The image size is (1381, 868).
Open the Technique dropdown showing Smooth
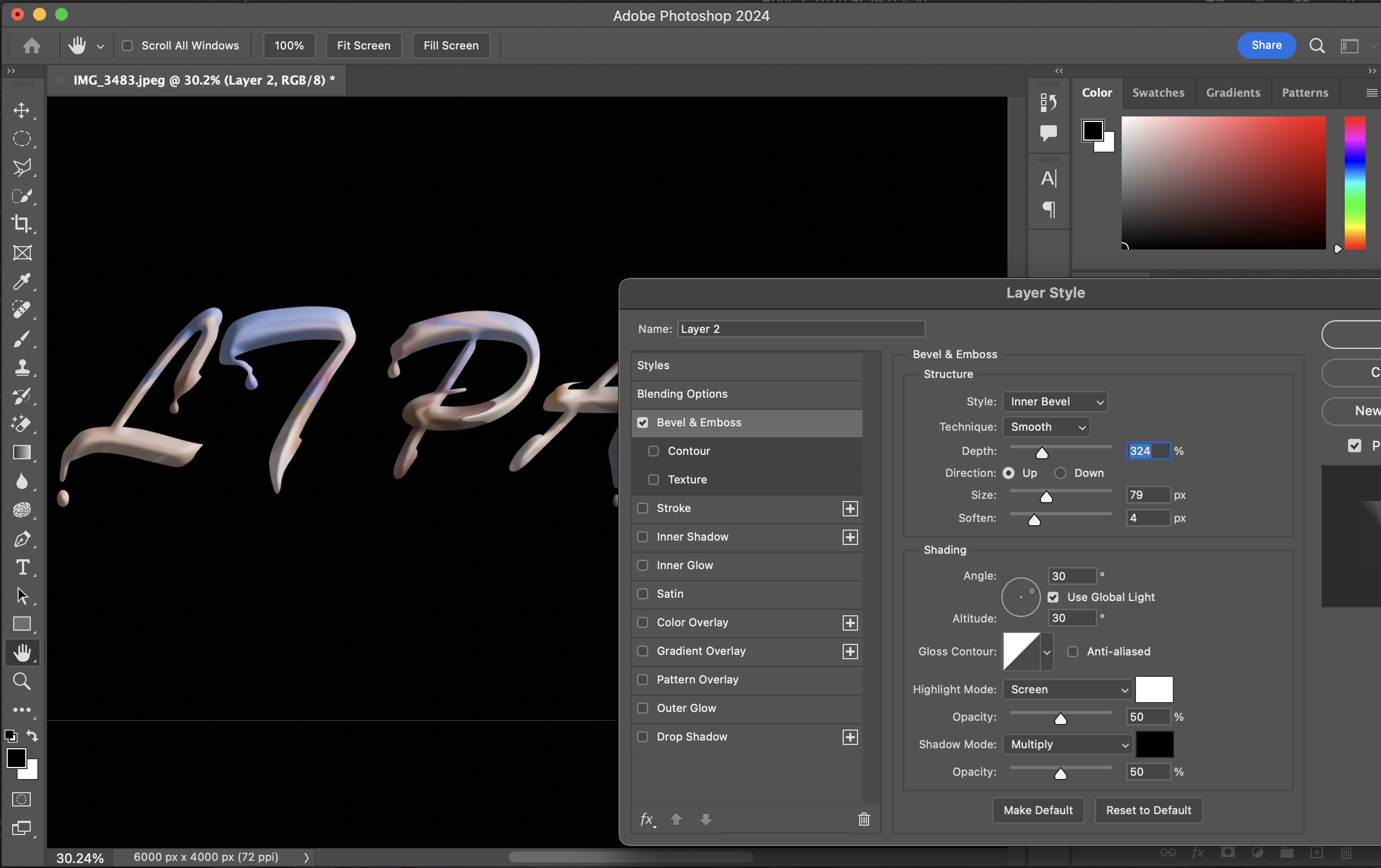1046,427
